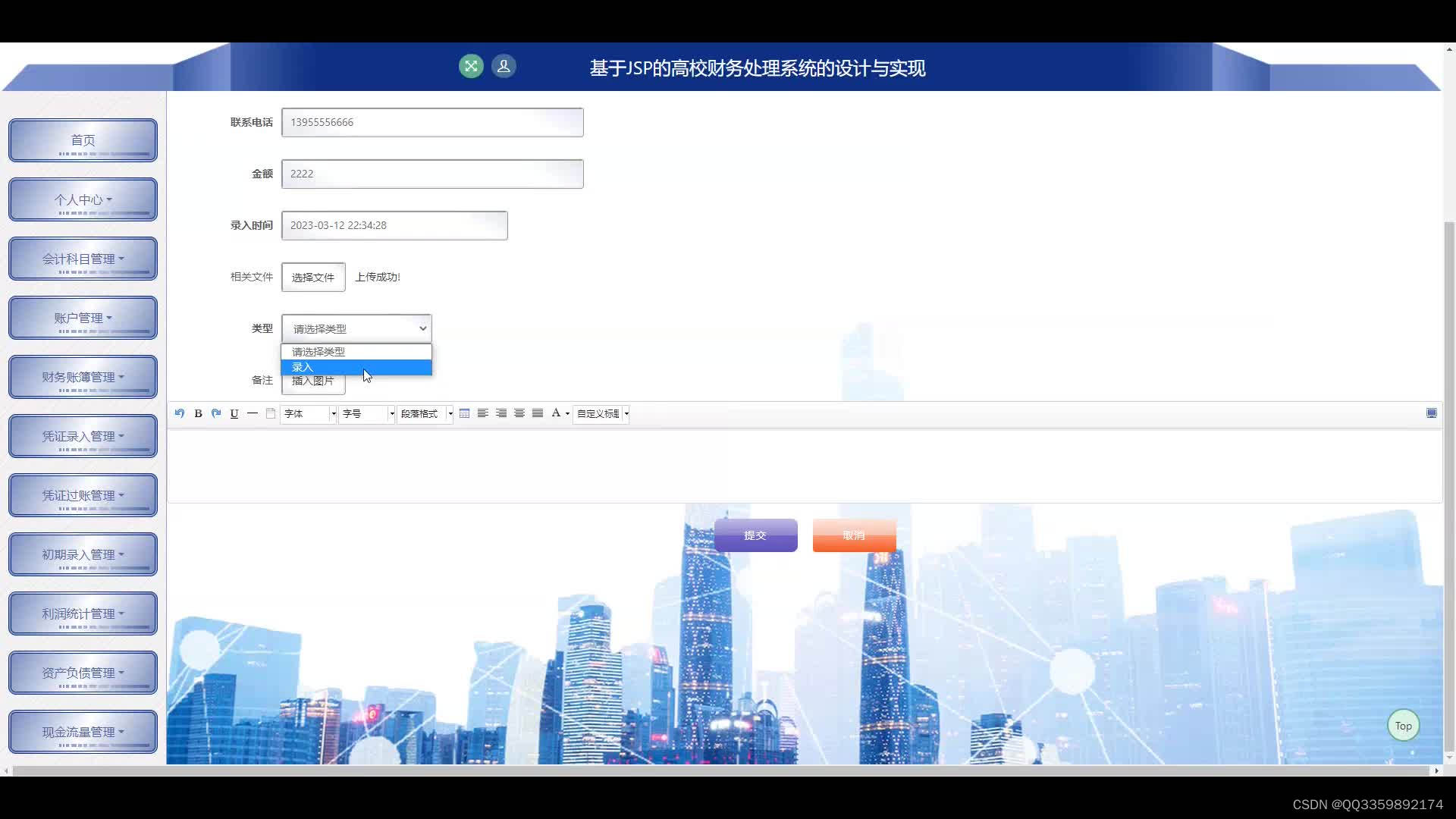The width and height of the screenshot is (1456, 819).
Task: Expand the 初期录入管理 sidebar menu
Action: pos(83,554)
